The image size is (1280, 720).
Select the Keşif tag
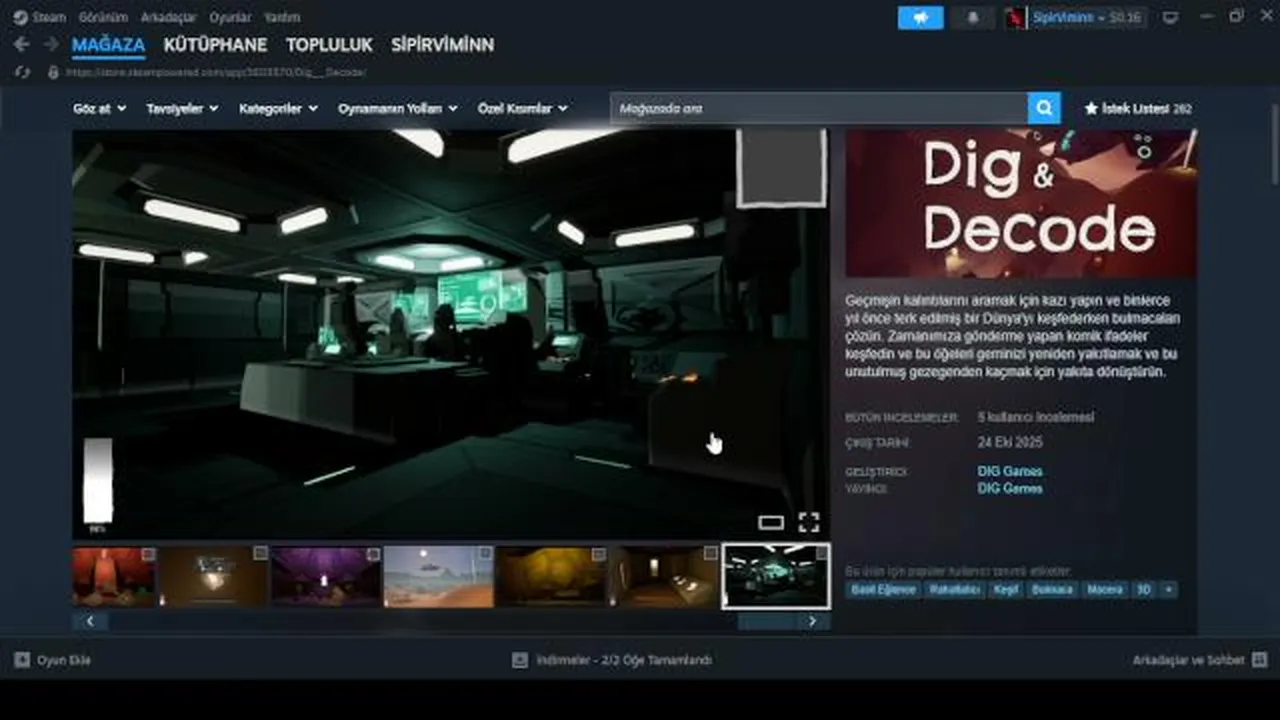pos(1005,590)
